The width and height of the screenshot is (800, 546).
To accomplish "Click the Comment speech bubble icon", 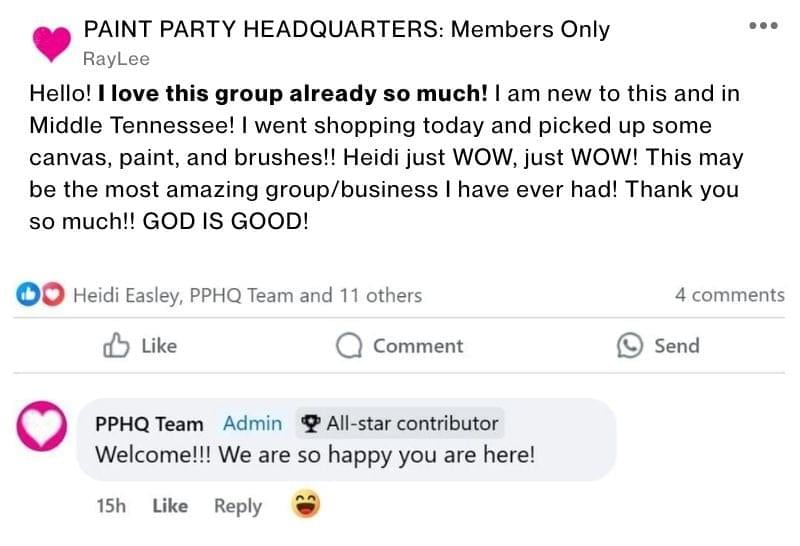I will pos(349,346).
